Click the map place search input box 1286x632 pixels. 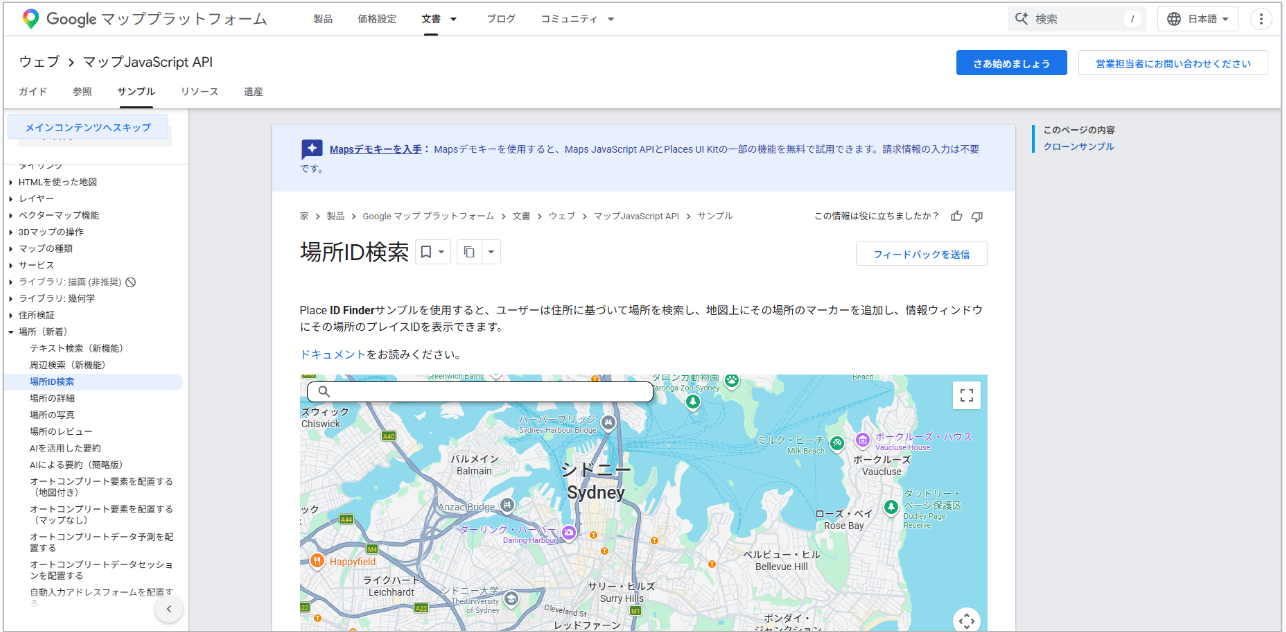480,392
